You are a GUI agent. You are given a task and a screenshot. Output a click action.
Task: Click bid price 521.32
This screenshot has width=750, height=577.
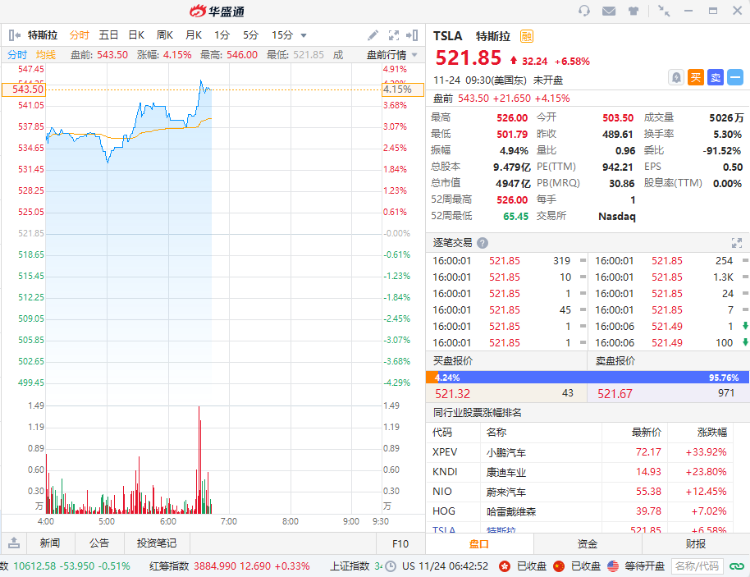452,394
